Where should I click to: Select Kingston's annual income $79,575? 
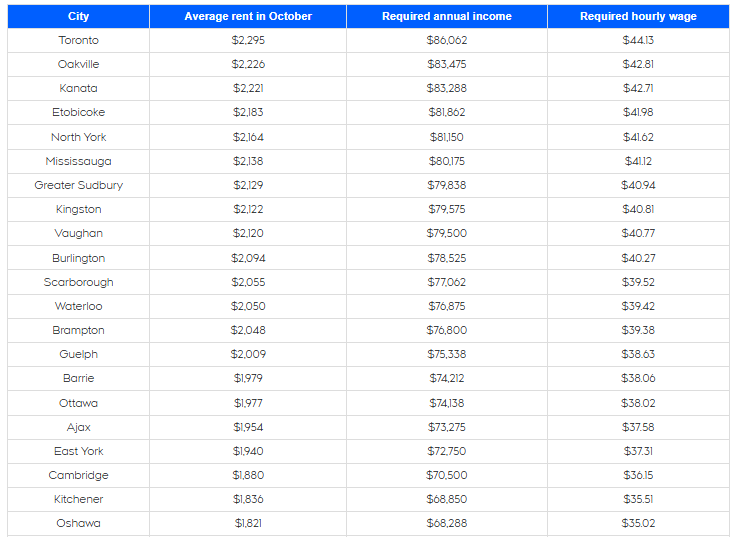447,209
